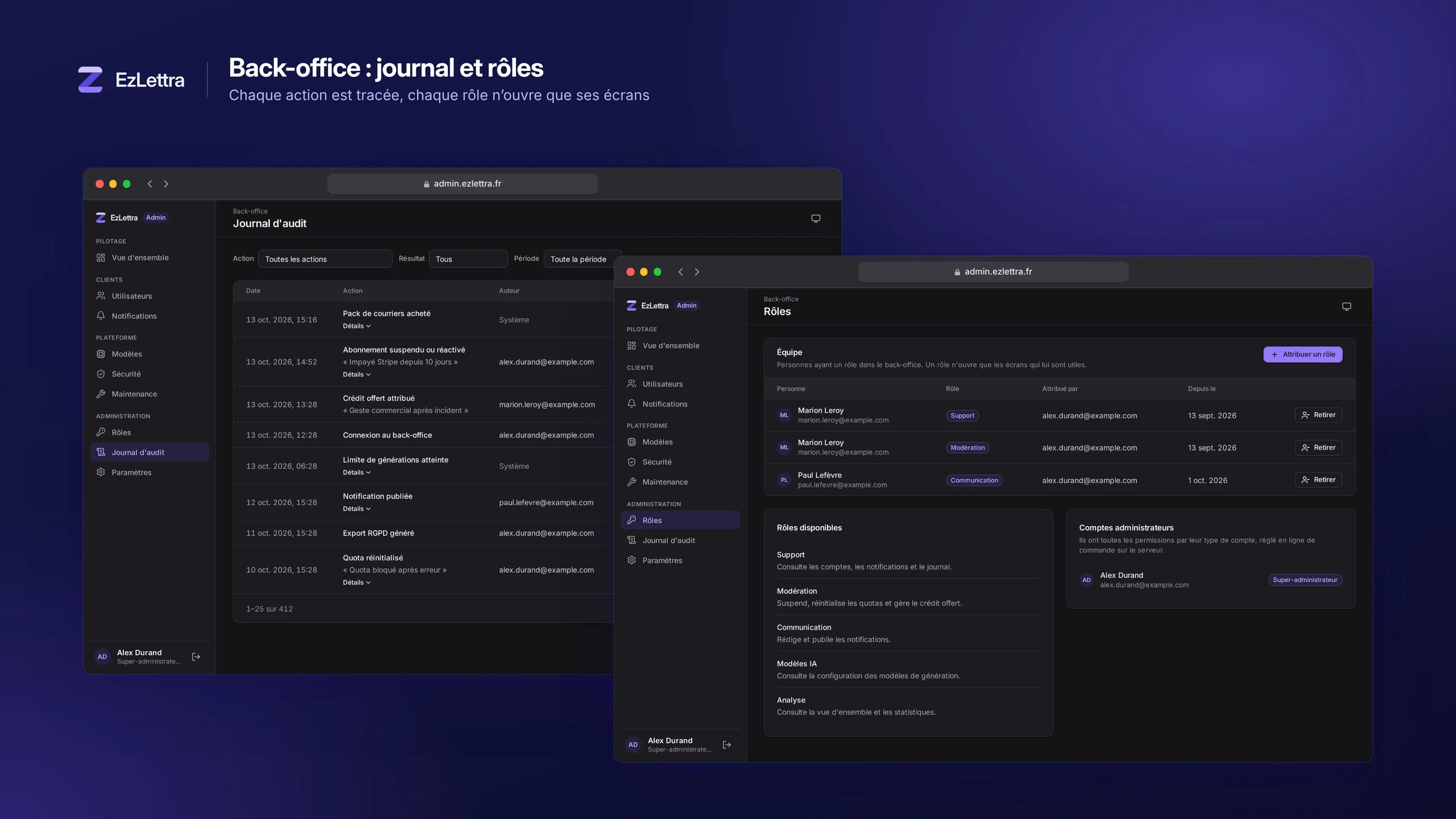Click Retirer on Marion Leroy's Modération row

tap(1318, 448)
